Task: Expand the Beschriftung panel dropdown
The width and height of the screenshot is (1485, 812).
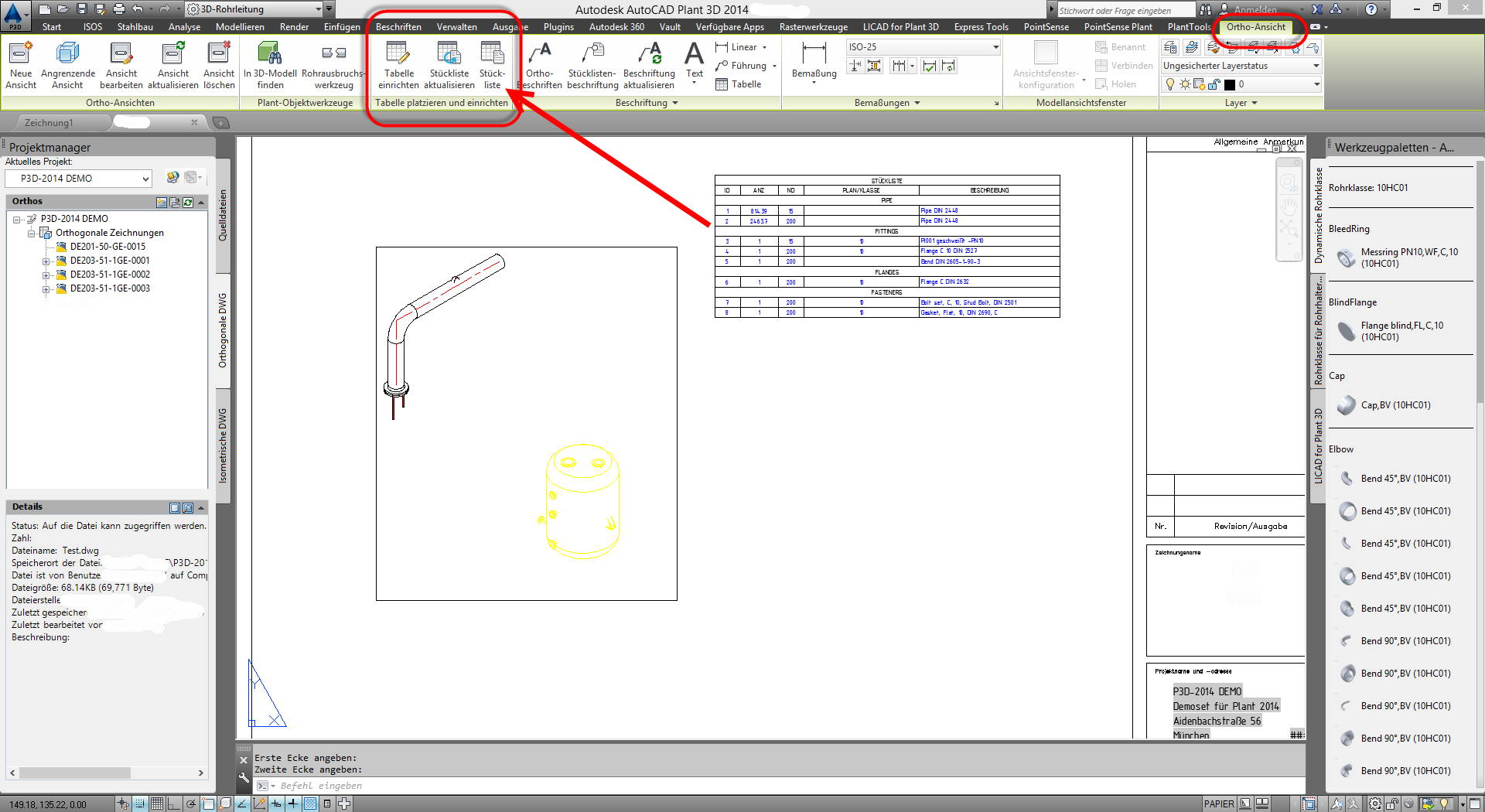Action: [674, 103]
